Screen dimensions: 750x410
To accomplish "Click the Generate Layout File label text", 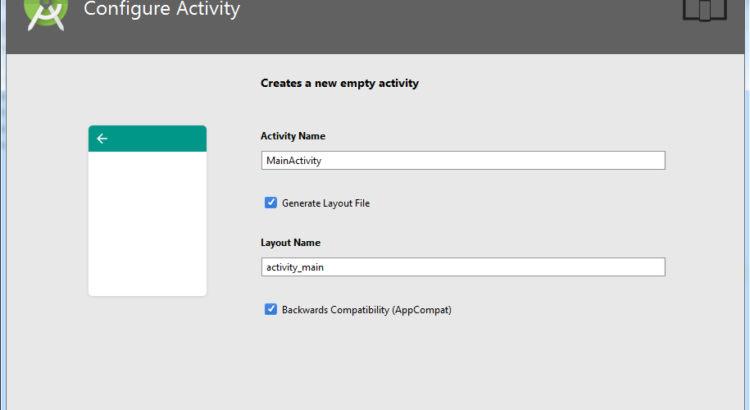I will (x=326, y=204).
